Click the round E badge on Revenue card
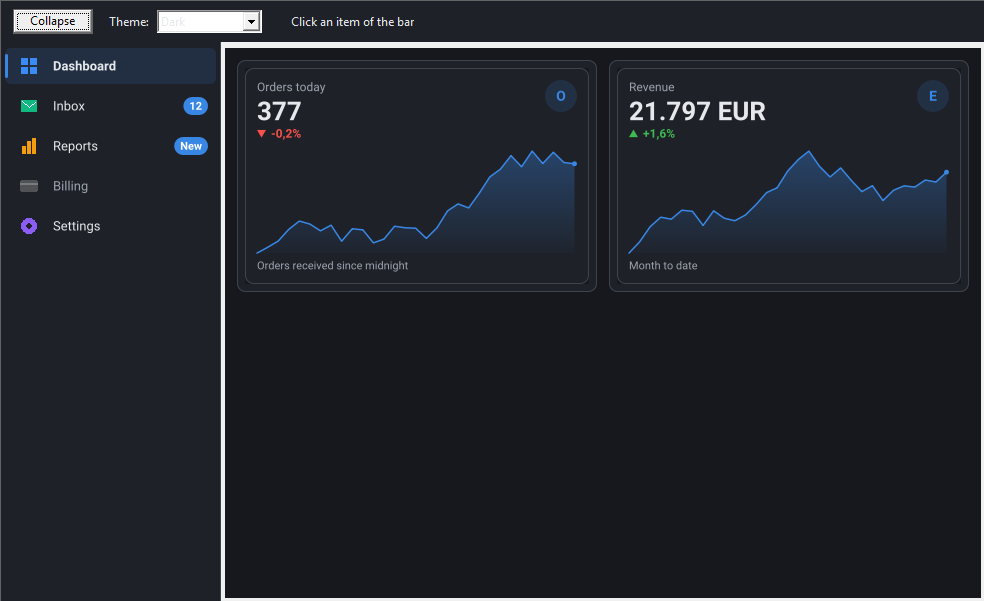The image size is (984, 601). coord(933,96)
